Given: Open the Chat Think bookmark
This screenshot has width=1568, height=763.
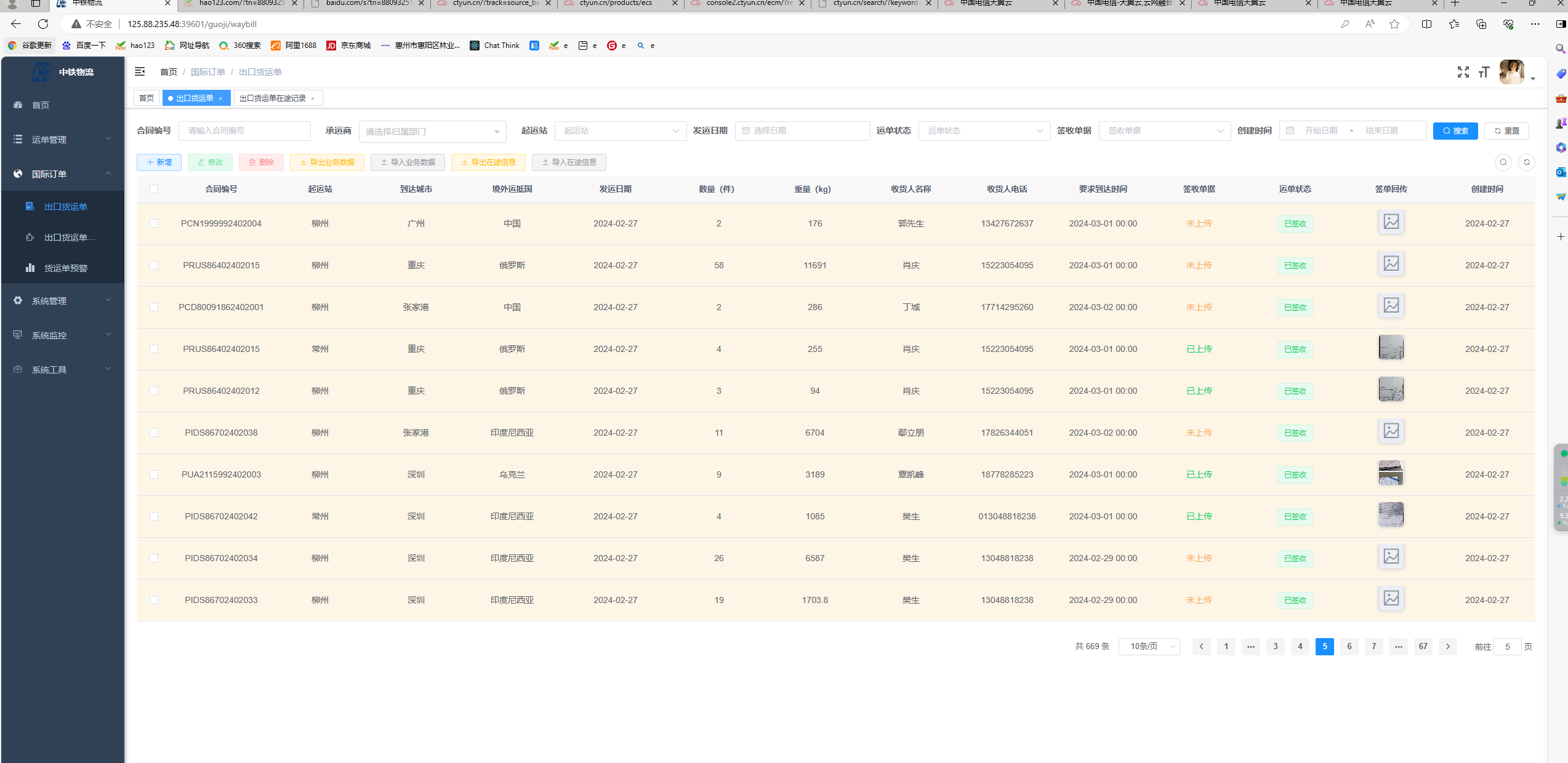Looking at the screenshot, I should coord(495,46).
